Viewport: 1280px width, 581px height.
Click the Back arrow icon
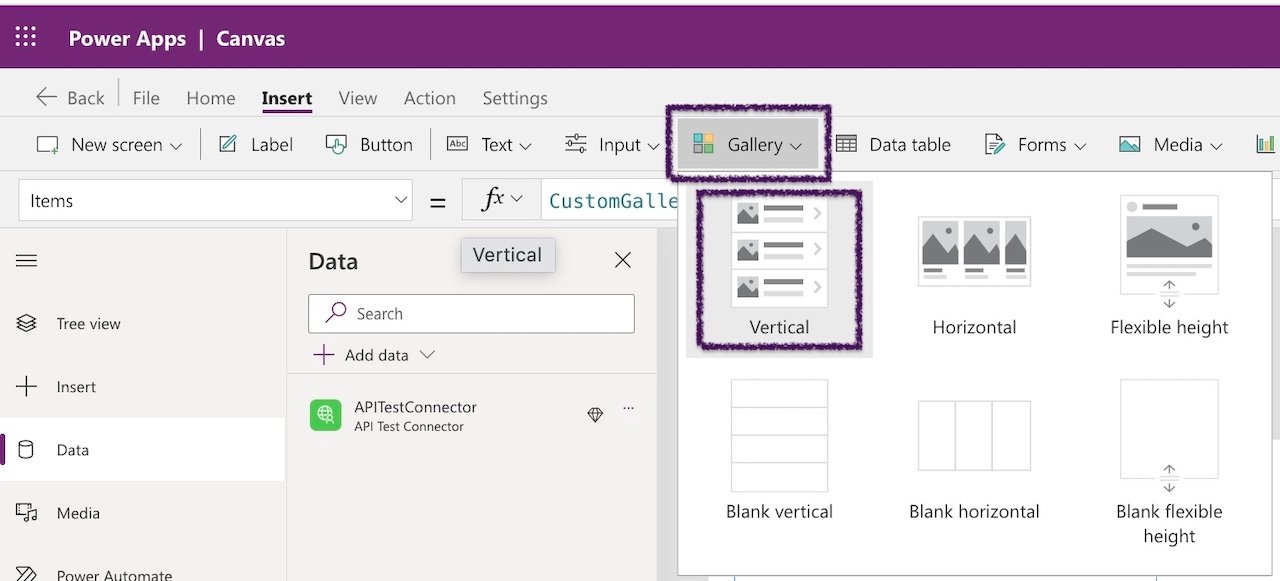click(x=46, y=97)
